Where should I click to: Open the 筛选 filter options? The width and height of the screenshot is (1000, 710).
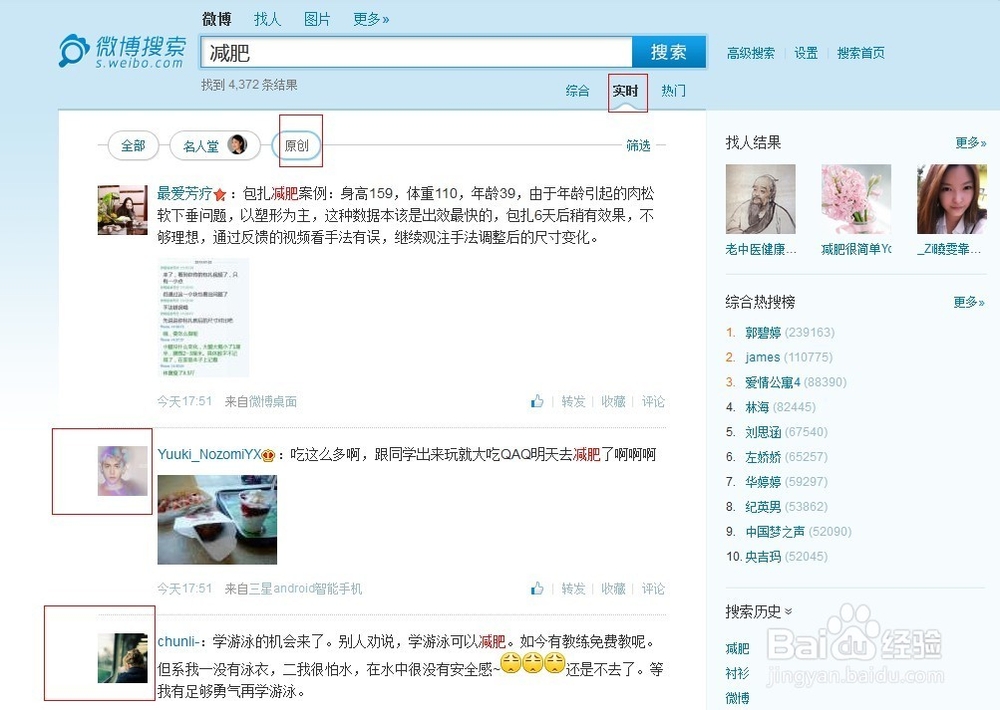638,145
